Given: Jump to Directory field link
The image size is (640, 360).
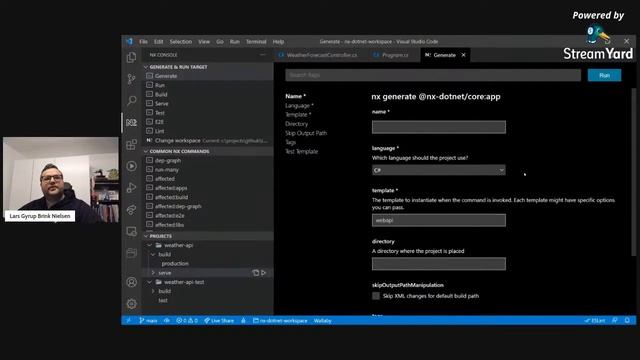Looking at the screenshot, I should [x=296, y=124].
